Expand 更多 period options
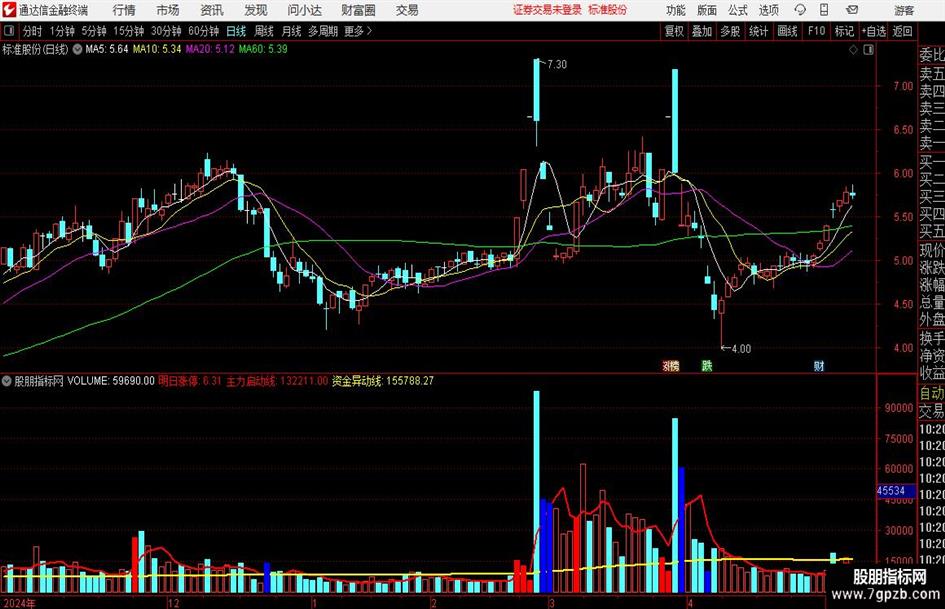Viewport: 945px width, 609px height. tap(358, 31)
